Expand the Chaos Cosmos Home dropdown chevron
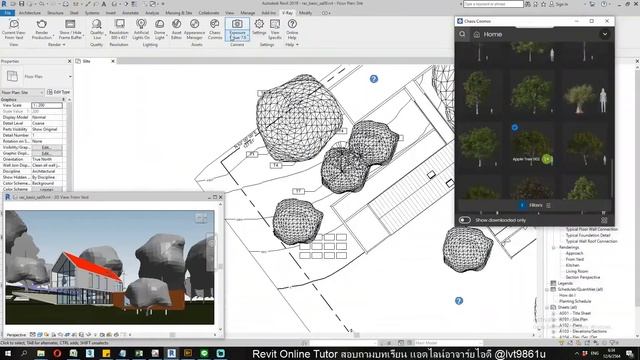 point(604,34)
